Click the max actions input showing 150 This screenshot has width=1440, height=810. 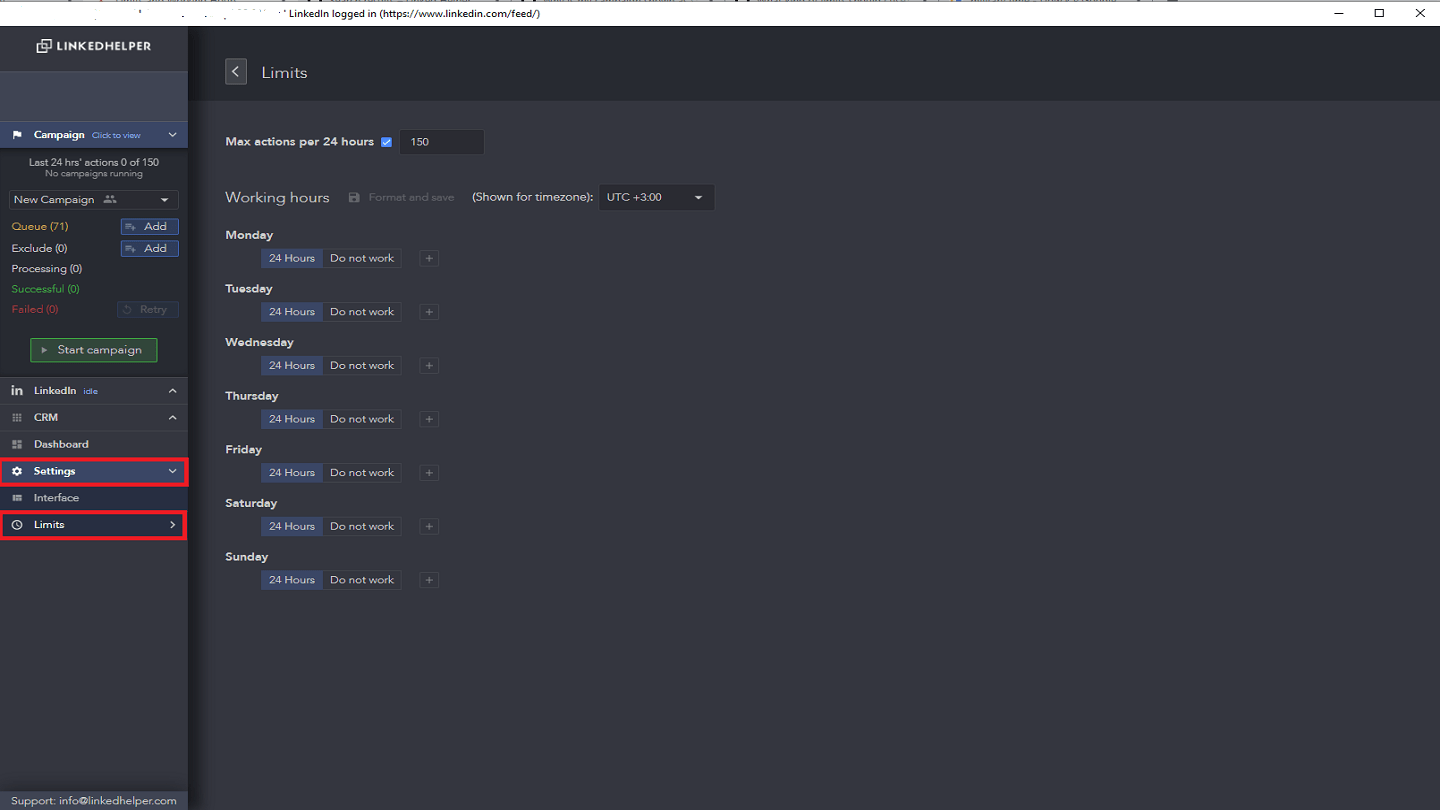[x=442, y=142]
